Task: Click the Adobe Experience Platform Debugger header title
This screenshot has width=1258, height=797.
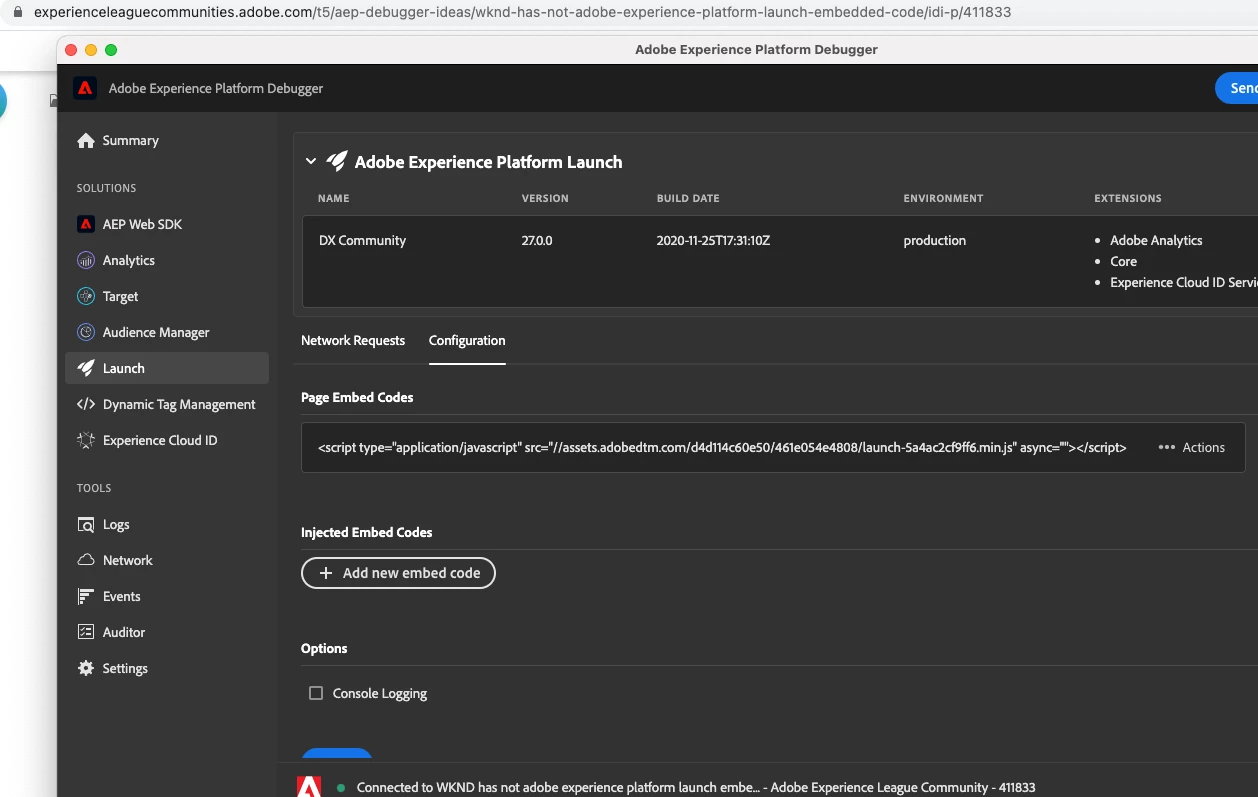Action: [216, 88]
